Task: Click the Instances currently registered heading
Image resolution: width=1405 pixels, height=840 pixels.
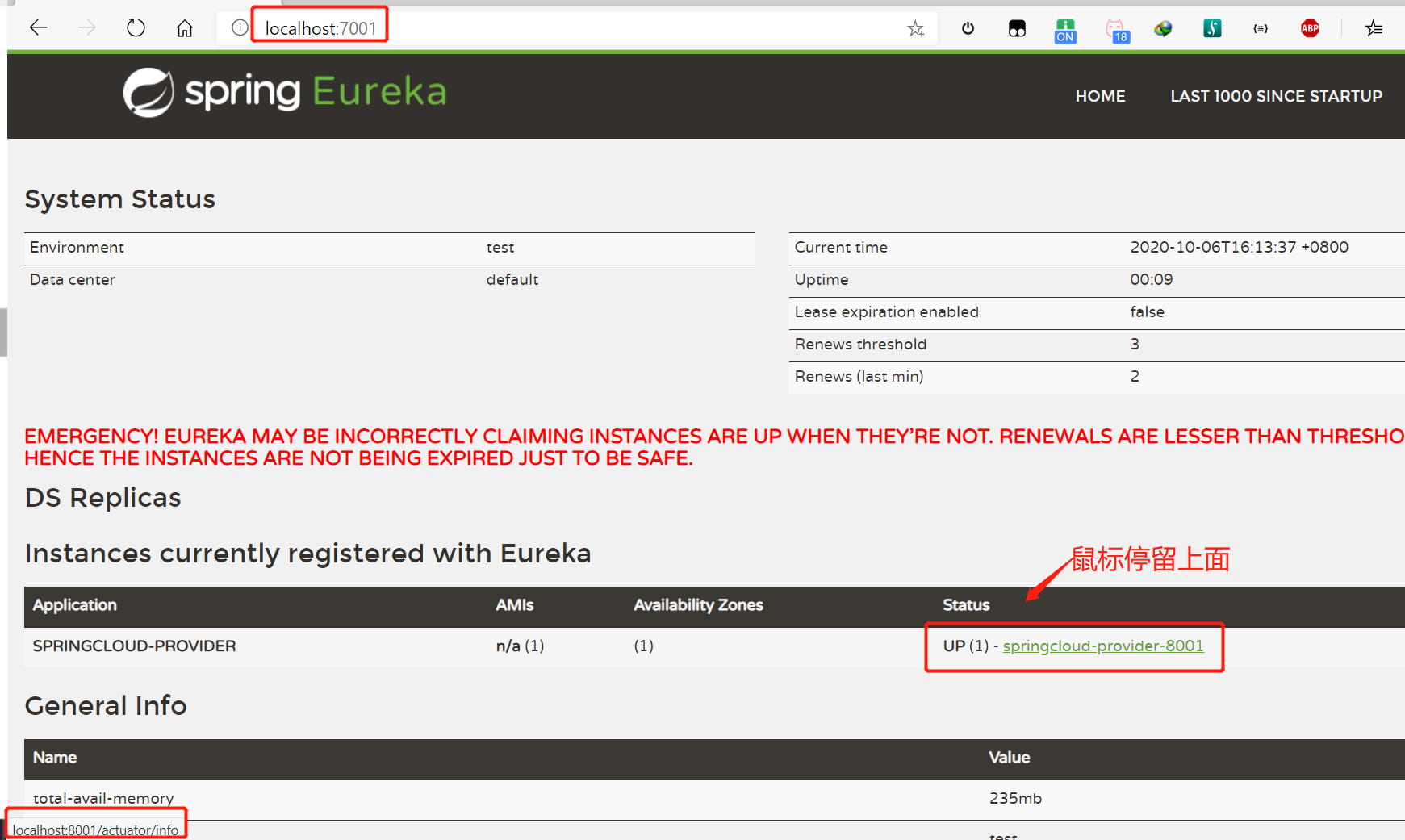Action: (307, 554)
